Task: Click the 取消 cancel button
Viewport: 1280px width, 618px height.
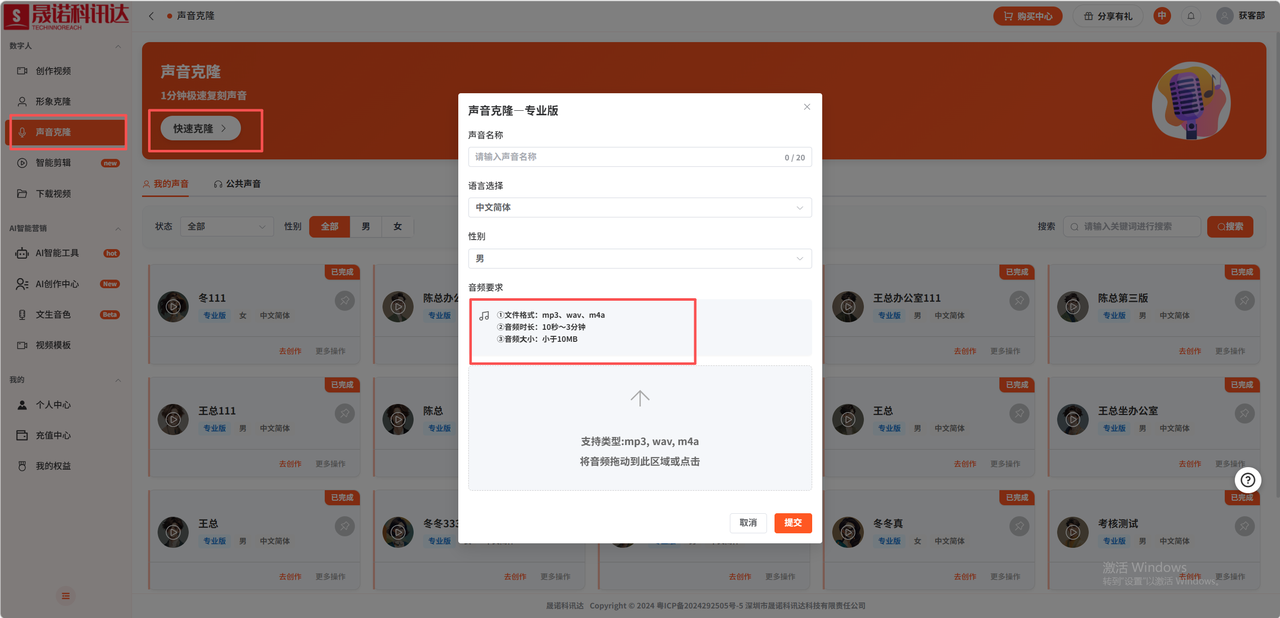Action: [x=748, y=523]
